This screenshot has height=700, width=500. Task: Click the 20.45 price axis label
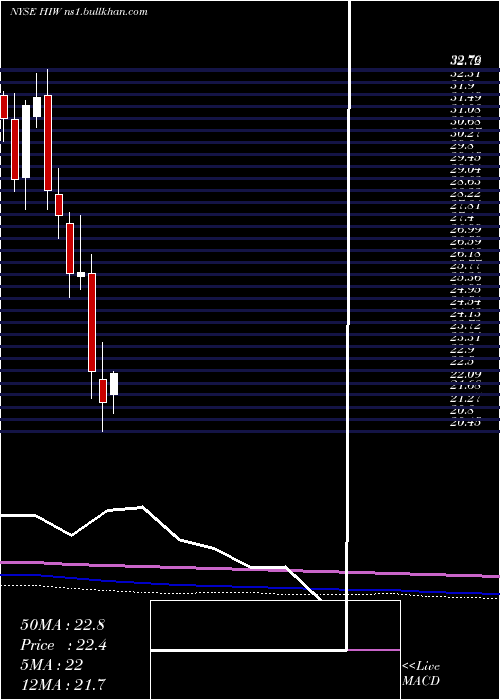pos(465,422)
